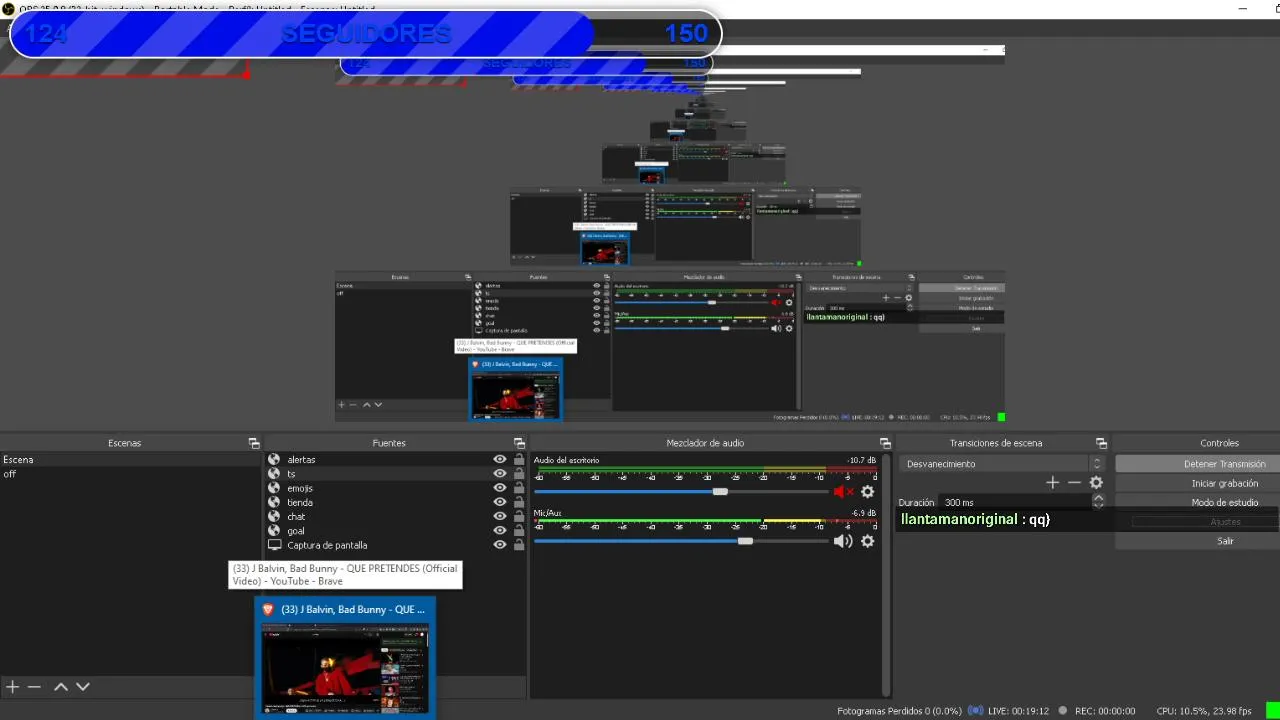Hide the emojis source
Viewport: 1280px width, 720px height.
500,488
